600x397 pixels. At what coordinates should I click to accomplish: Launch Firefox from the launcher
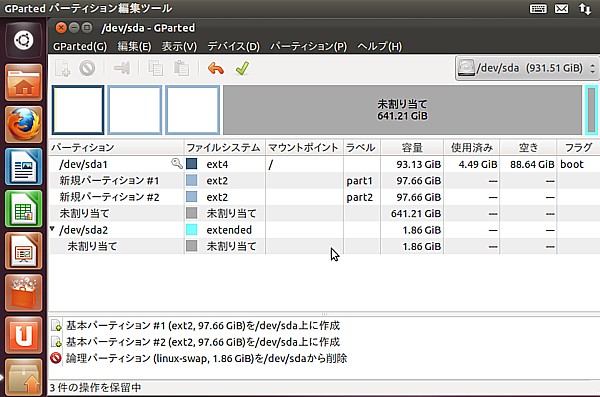click(x=24, y=124)
